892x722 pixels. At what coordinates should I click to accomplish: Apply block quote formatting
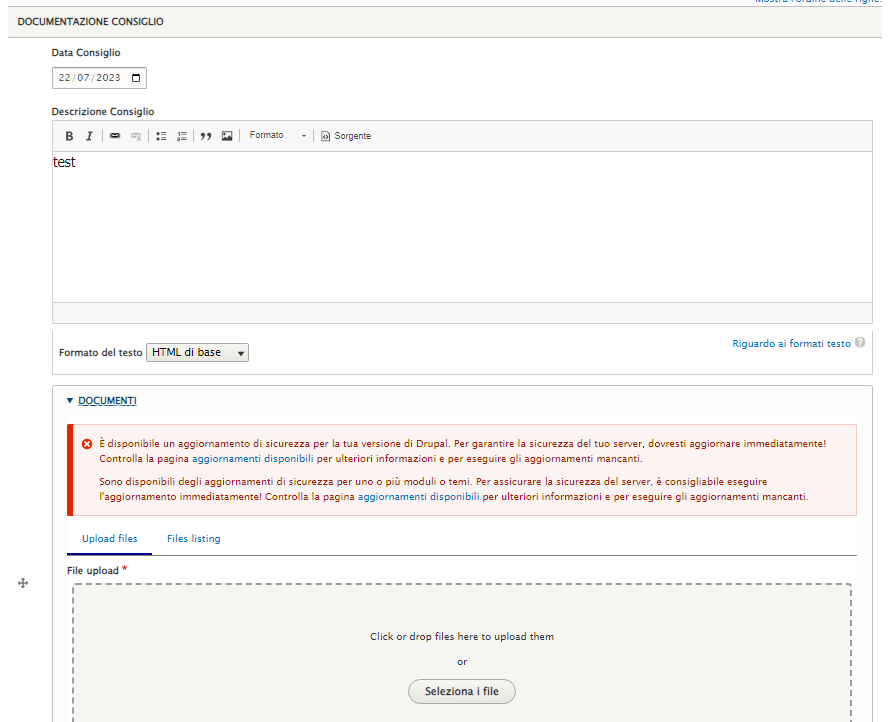coord(206,136)
